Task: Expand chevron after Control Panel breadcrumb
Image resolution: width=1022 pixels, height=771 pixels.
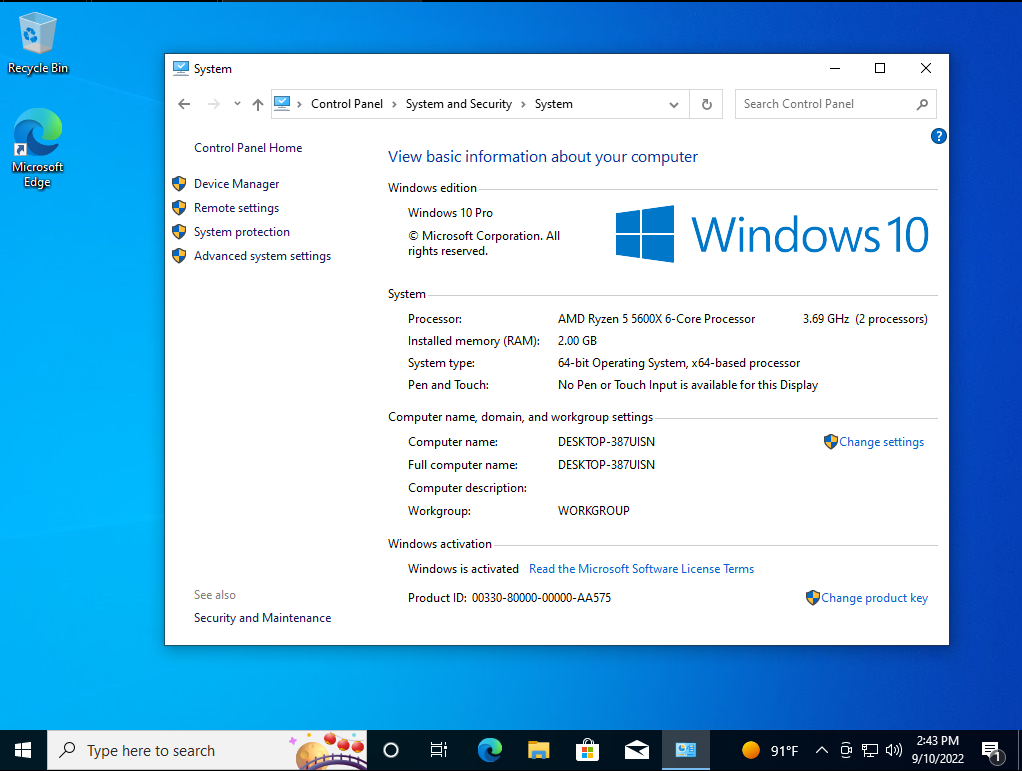Action: tap(394, 104)
